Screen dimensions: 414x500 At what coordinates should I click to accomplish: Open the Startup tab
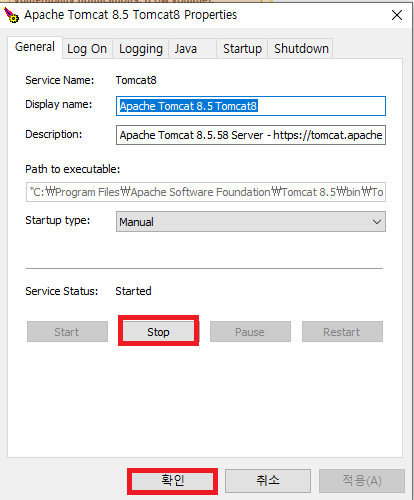pyautogui.click(x=242, y=49)
